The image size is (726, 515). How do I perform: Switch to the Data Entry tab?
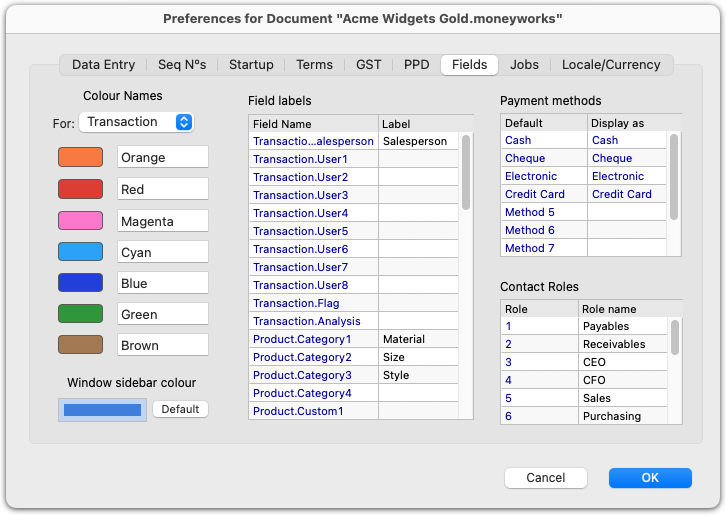pyautogui.click(x=103, y=64)
